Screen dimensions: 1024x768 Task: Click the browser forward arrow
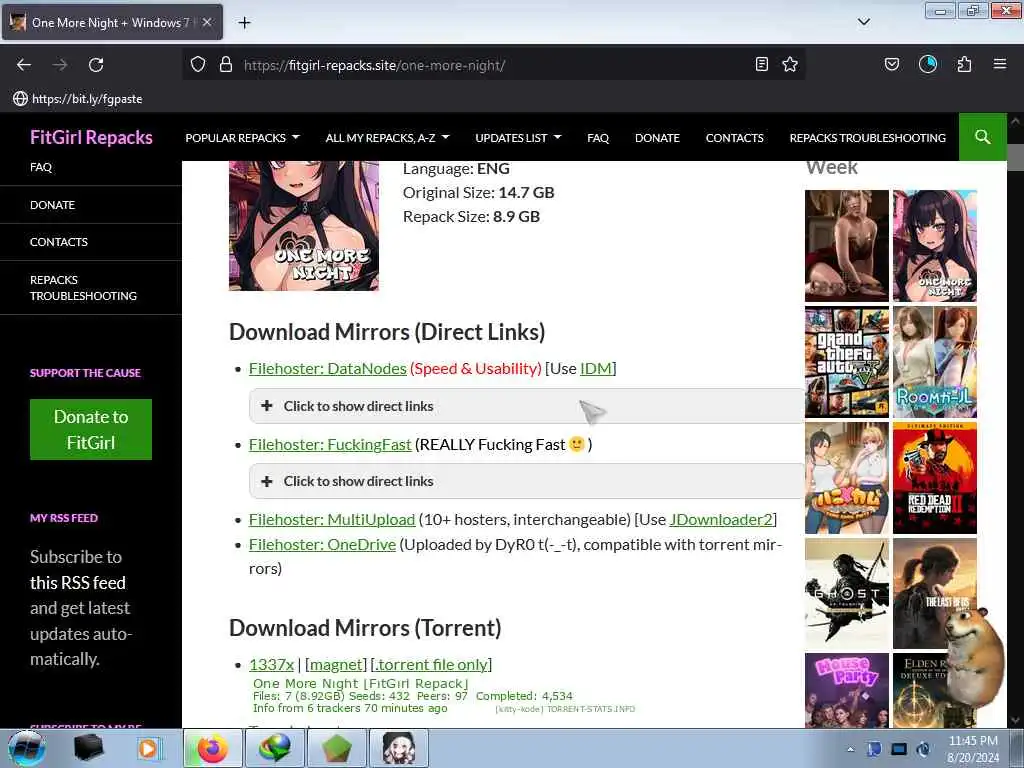point(60,65)
